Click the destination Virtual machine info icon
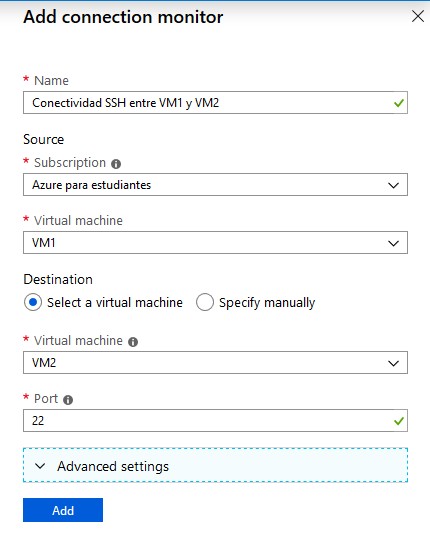The width and height of the screenshot is (430, 557). coord(133,342)
